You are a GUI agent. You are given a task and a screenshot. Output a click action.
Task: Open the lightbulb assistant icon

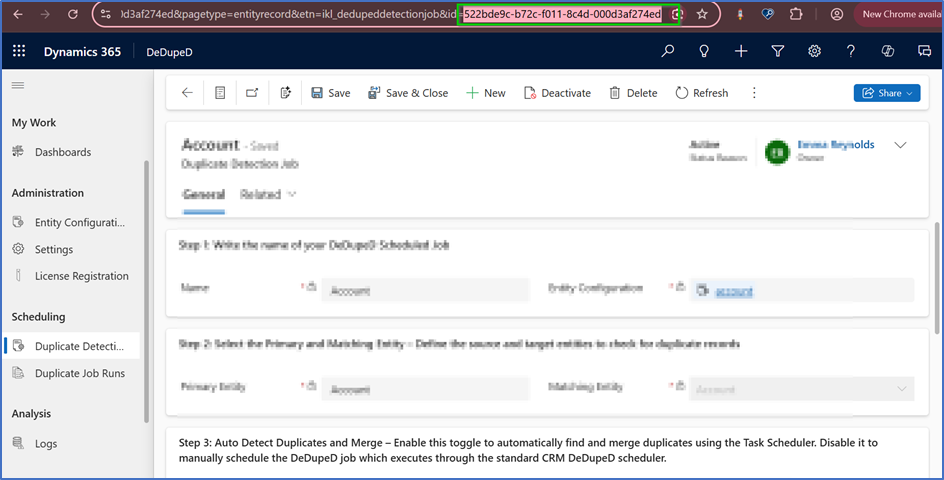704,51
